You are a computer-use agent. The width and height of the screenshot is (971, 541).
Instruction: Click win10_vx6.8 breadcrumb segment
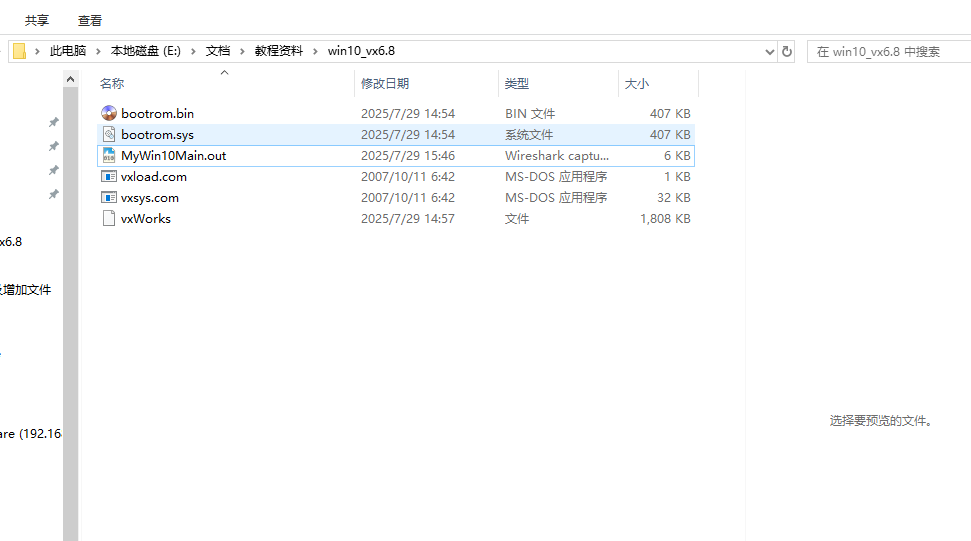[x=361, y=51]
